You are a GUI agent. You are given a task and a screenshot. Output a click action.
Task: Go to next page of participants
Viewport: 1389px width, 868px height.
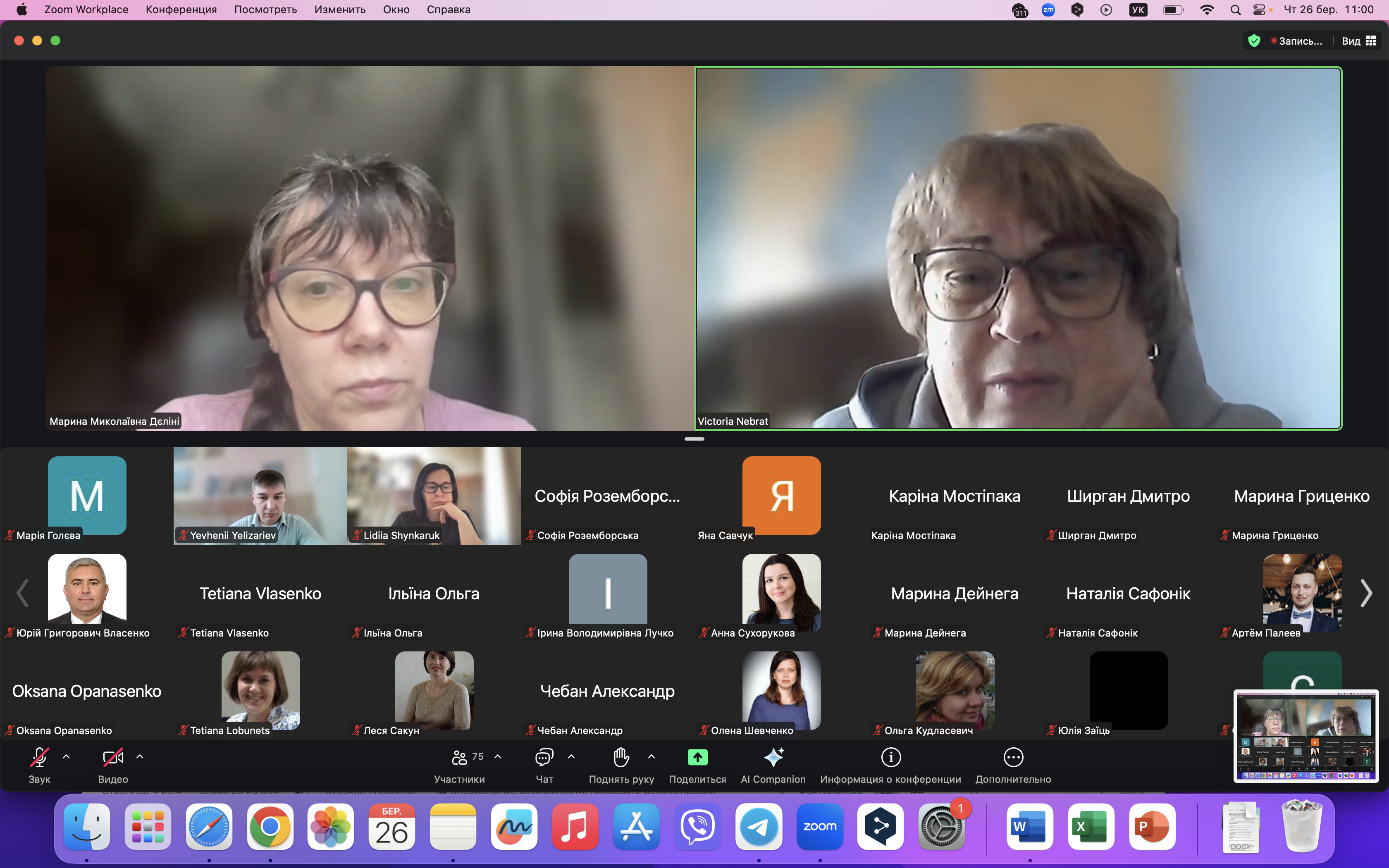pyautogui.click(x=1366, y=593)
